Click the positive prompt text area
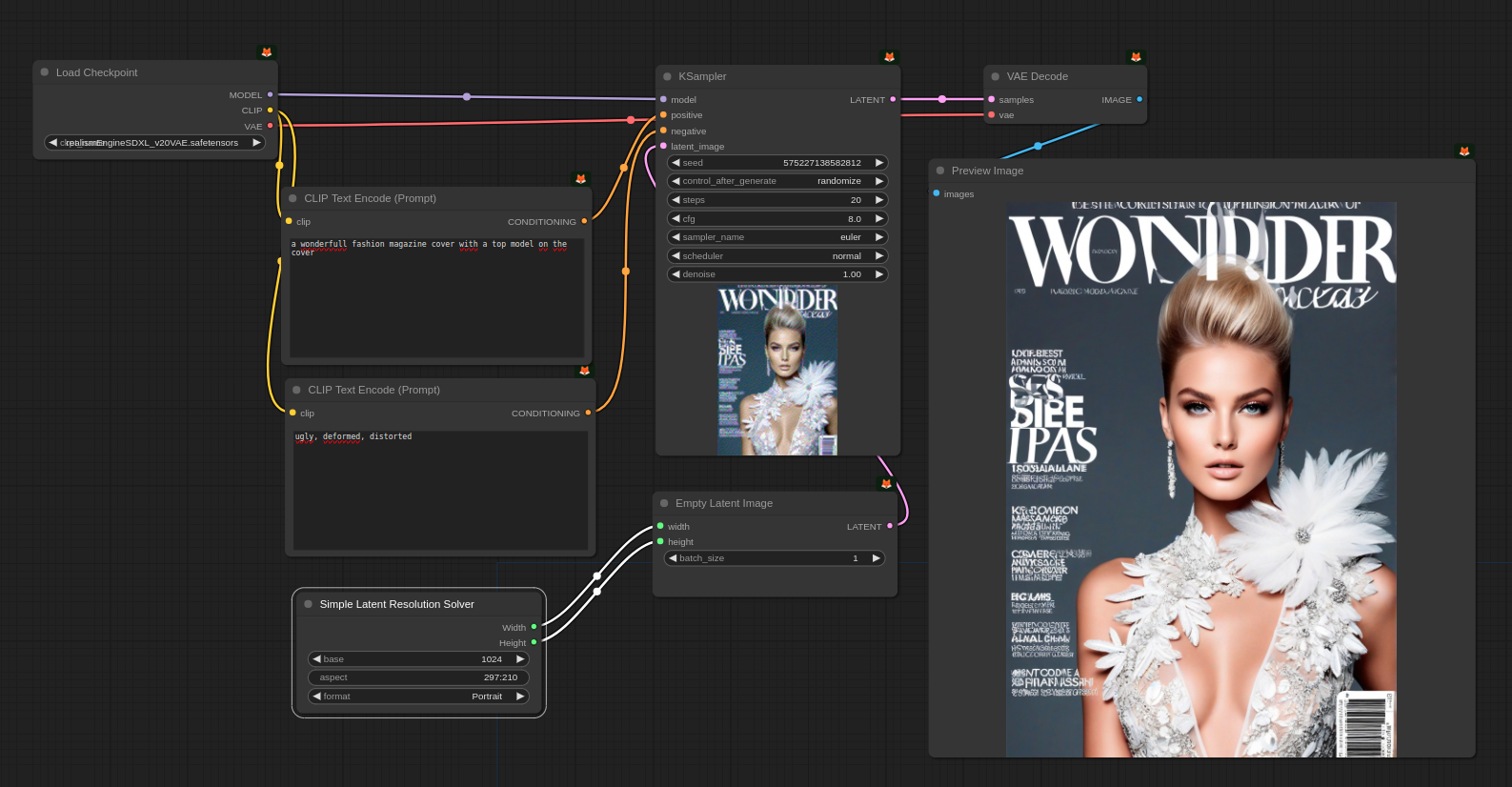The width and height of the screenshot is (1512, 787). 437,297
